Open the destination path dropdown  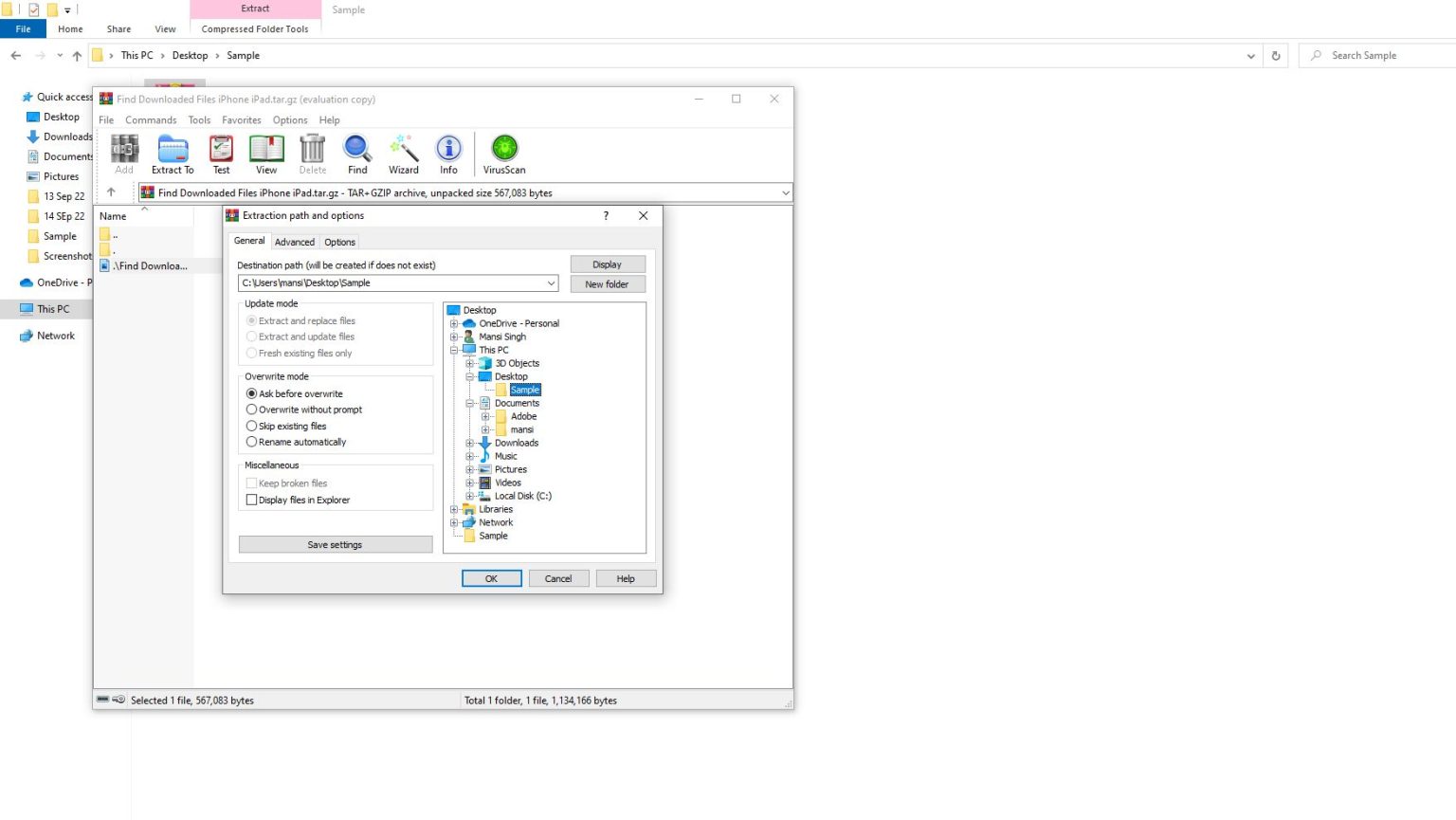click(552, 282)
